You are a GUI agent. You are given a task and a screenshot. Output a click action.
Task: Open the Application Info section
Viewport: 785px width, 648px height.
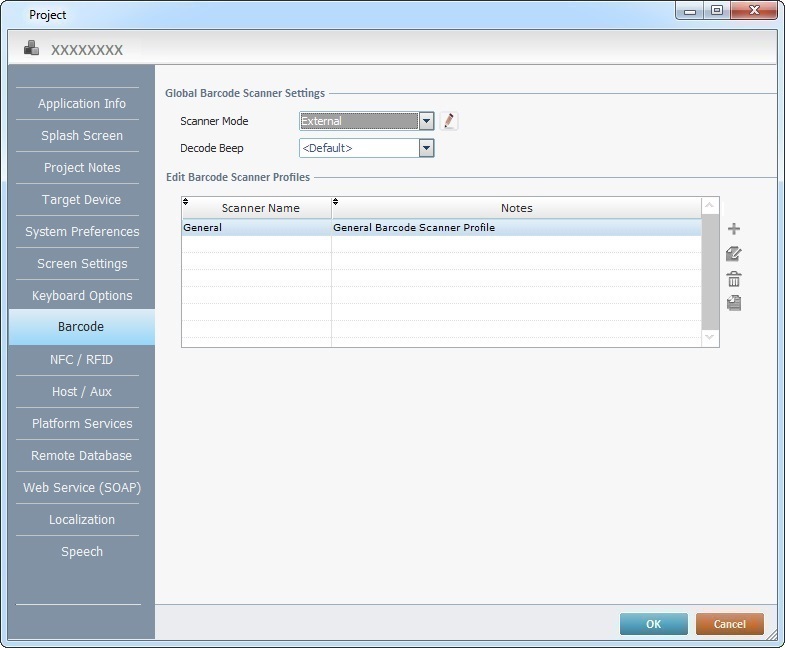click(82, 104)
